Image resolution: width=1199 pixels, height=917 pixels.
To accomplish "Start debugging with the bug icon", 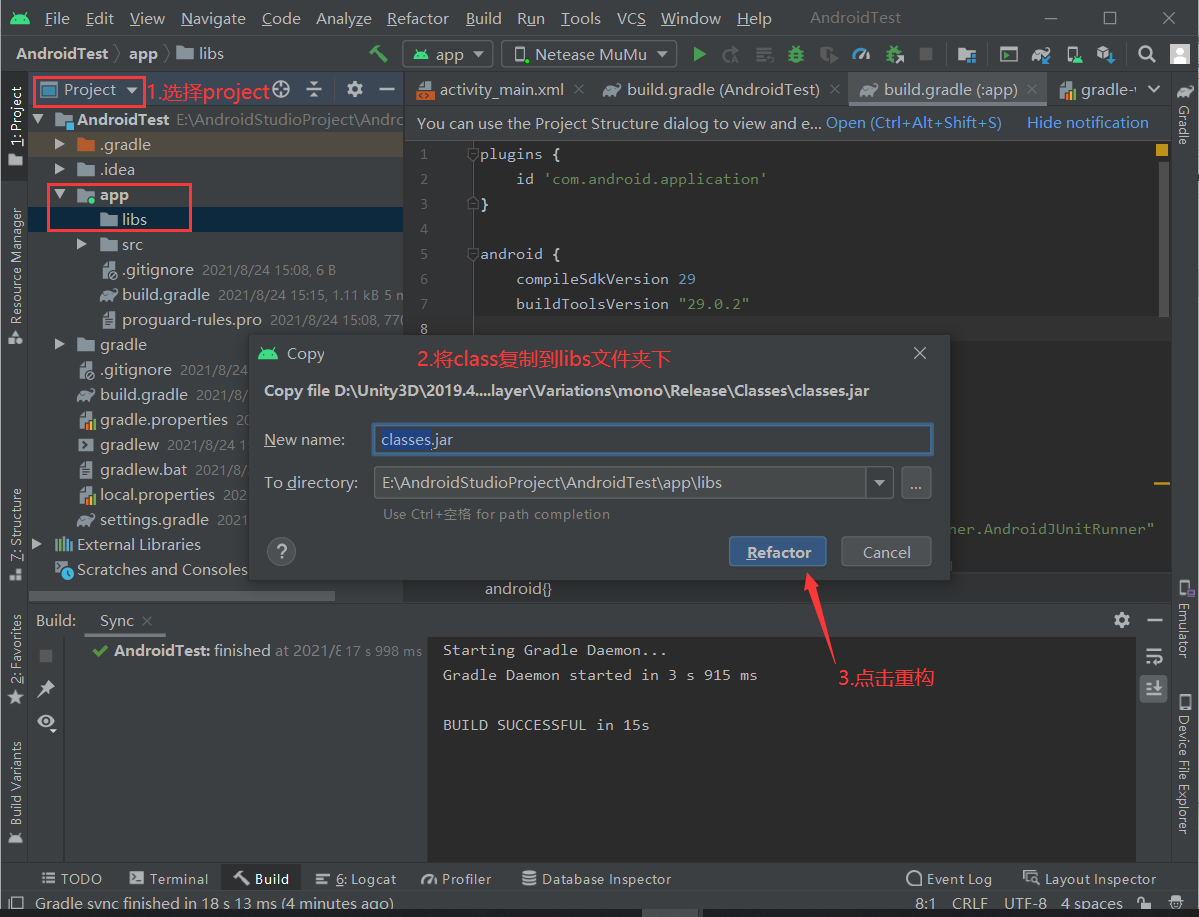I will coord(796,54).
